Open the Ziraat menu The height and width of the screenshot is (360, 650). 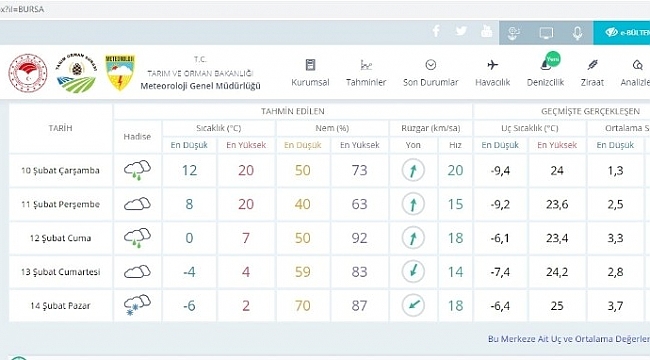pos(592,73)
